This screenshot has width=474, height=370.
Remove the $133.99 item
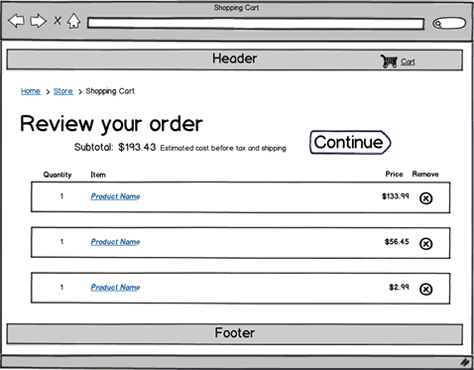click(x=426, y=198)
